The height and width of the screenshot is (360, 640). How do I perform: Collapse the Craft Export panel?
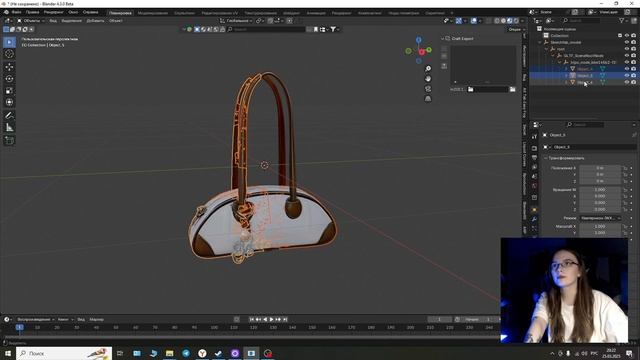pos(443,39)
